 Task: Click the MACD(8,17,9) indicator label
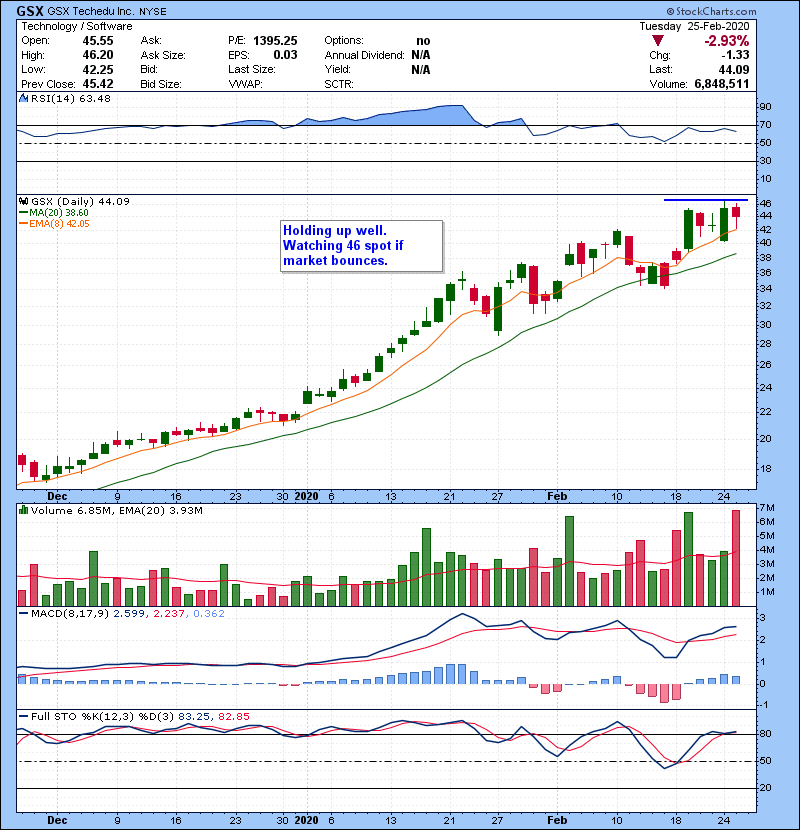(69, 613)
